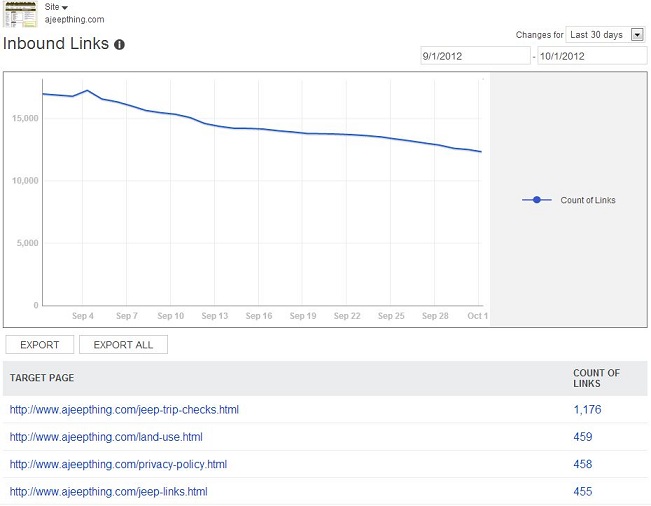651x506 pixels.
Task: Click the EXPORT ALL button
Action: [x=123, y=345]
